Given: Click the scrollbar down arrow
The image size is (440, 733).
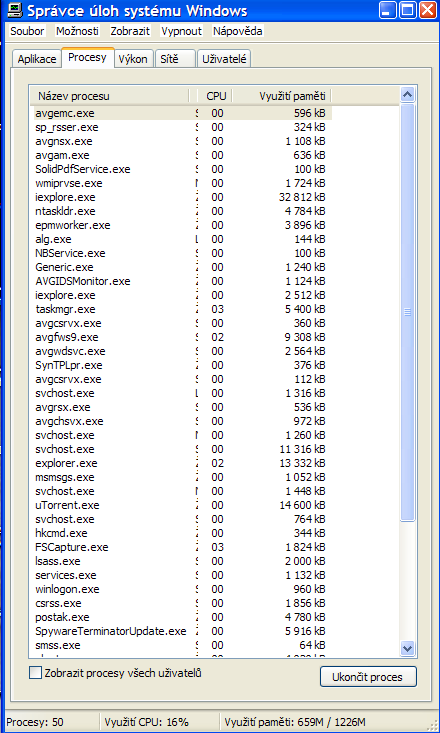Looking at the screenshot, I should (x=408, y=648).
